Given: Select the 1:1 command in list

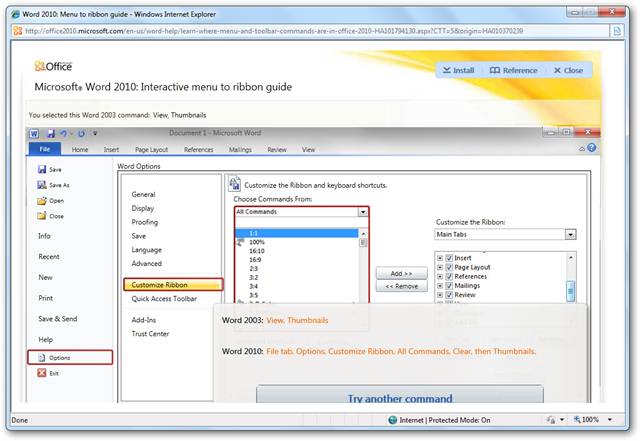Looking at the screenshot, I should 297,233.
